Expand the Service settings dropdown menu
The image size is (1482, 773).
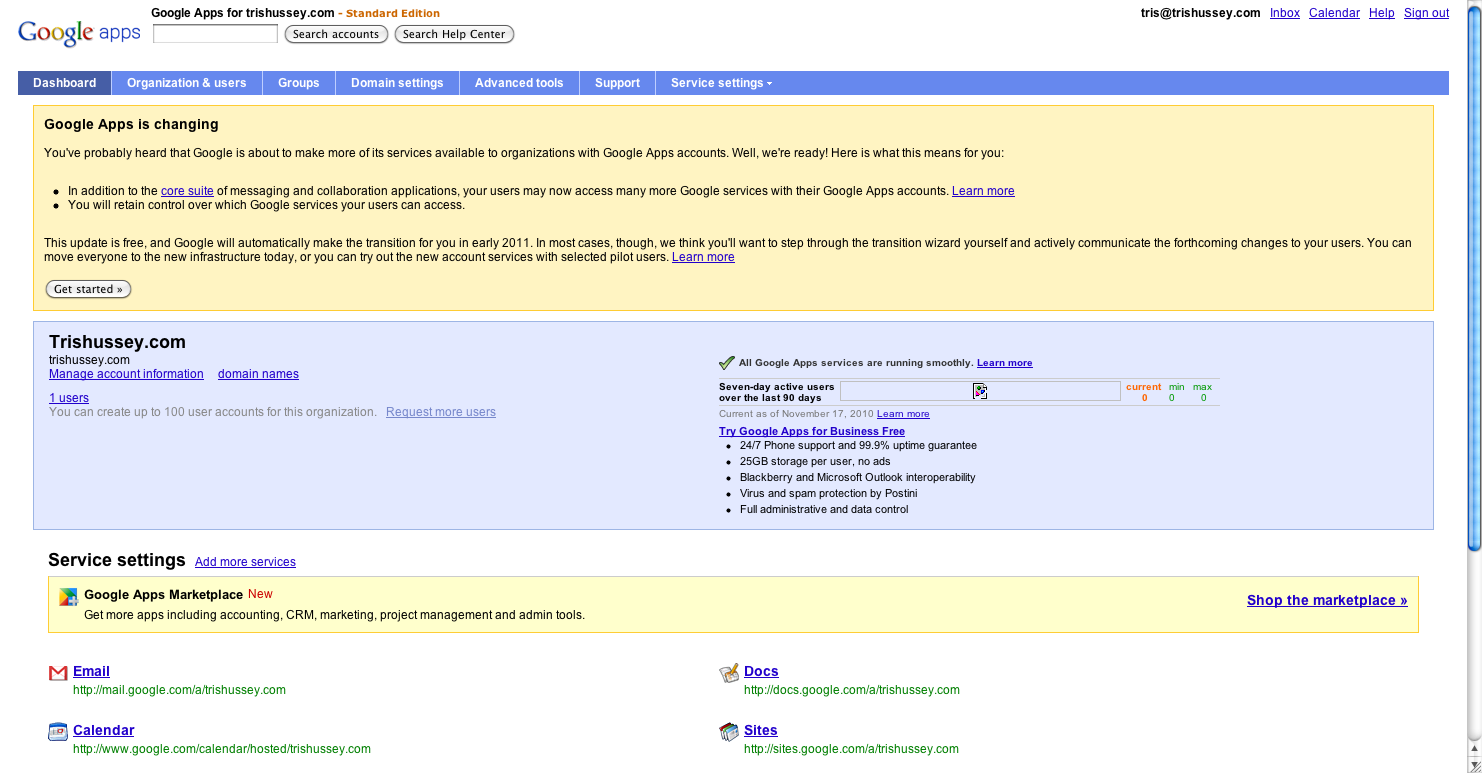pos(721,83)
